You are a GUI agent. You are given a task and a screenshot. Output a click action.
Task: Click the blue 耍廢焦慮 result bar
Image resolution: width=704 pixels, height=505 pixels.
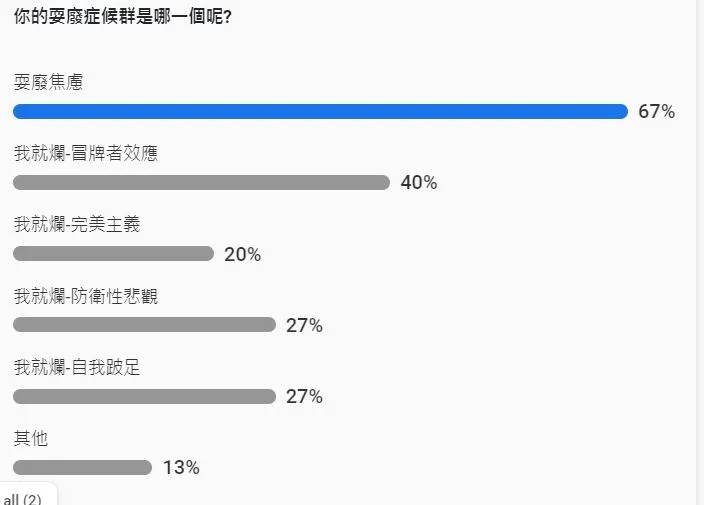pos(320,111)
